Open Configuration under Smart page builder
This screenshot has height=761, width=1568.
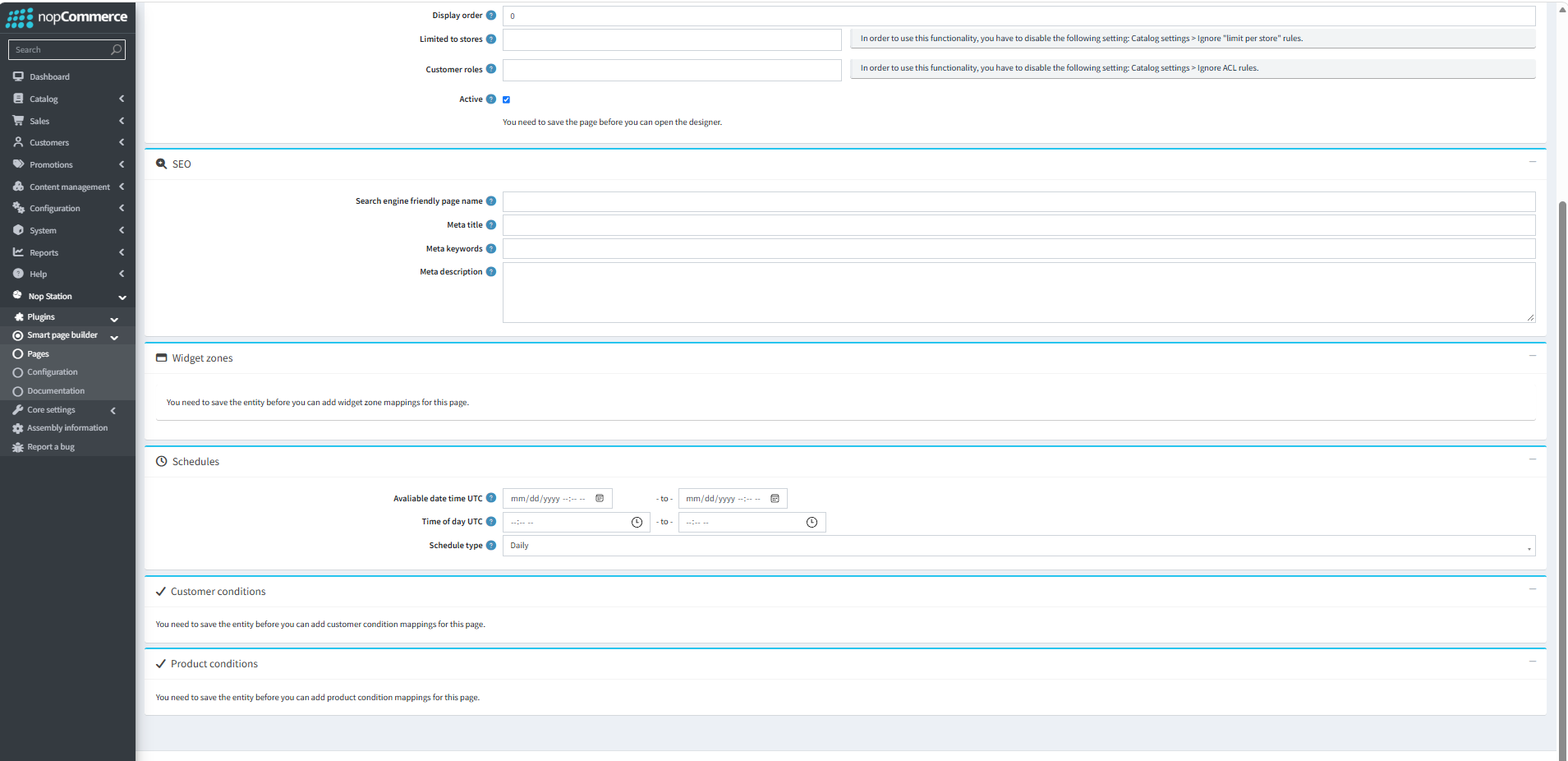(x=67, y=372)
